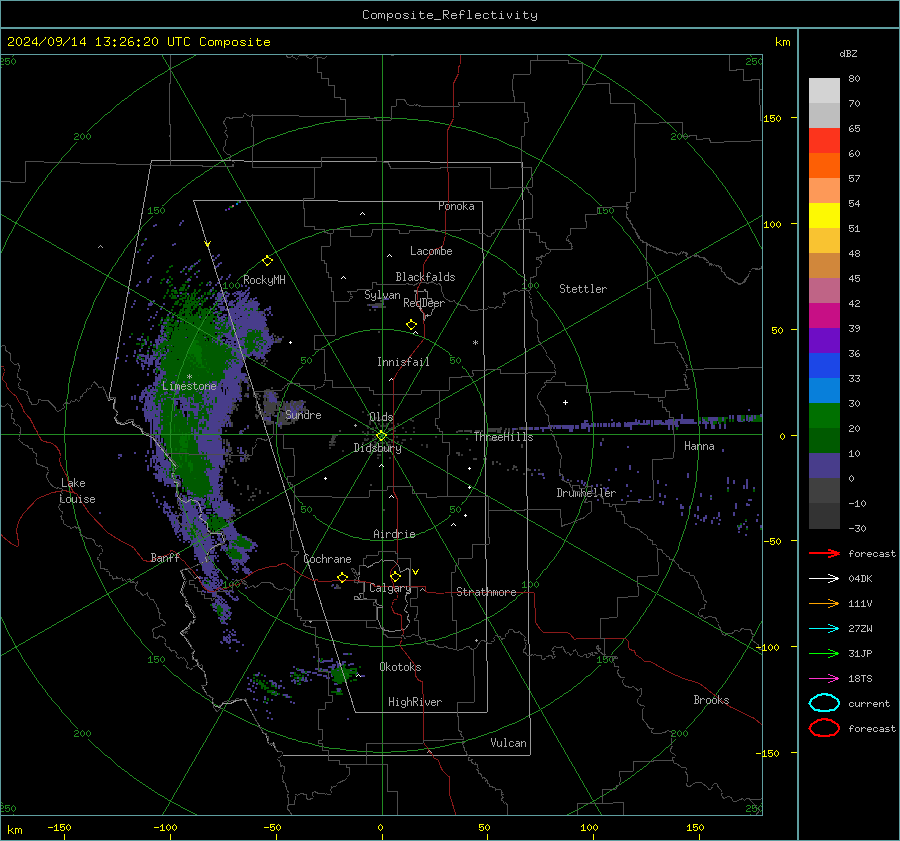Click the Limestone label on the map

[189, 386]
